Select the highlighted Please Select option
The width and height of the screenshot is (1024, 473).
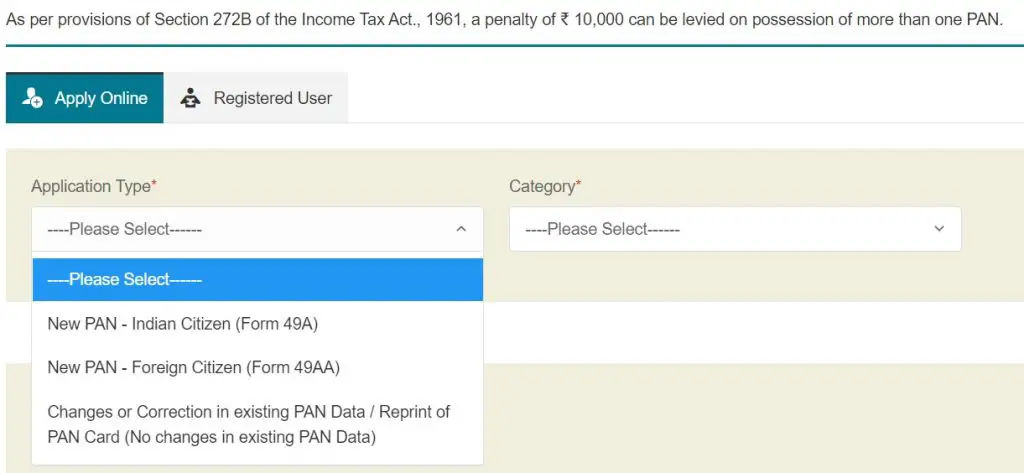coord(257,280)
